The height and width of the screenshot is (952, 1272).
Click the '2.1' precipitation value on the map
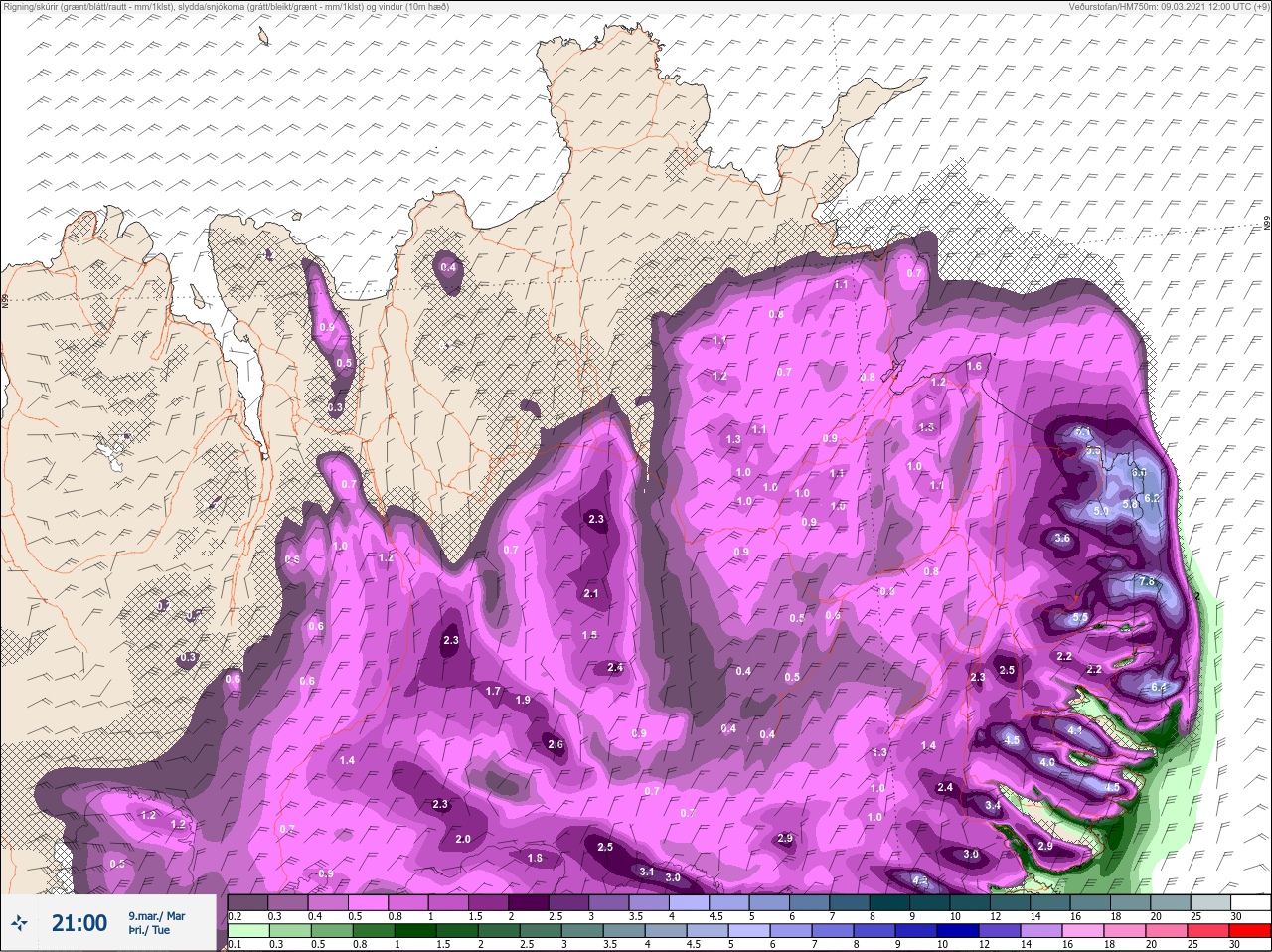(591, 594)
